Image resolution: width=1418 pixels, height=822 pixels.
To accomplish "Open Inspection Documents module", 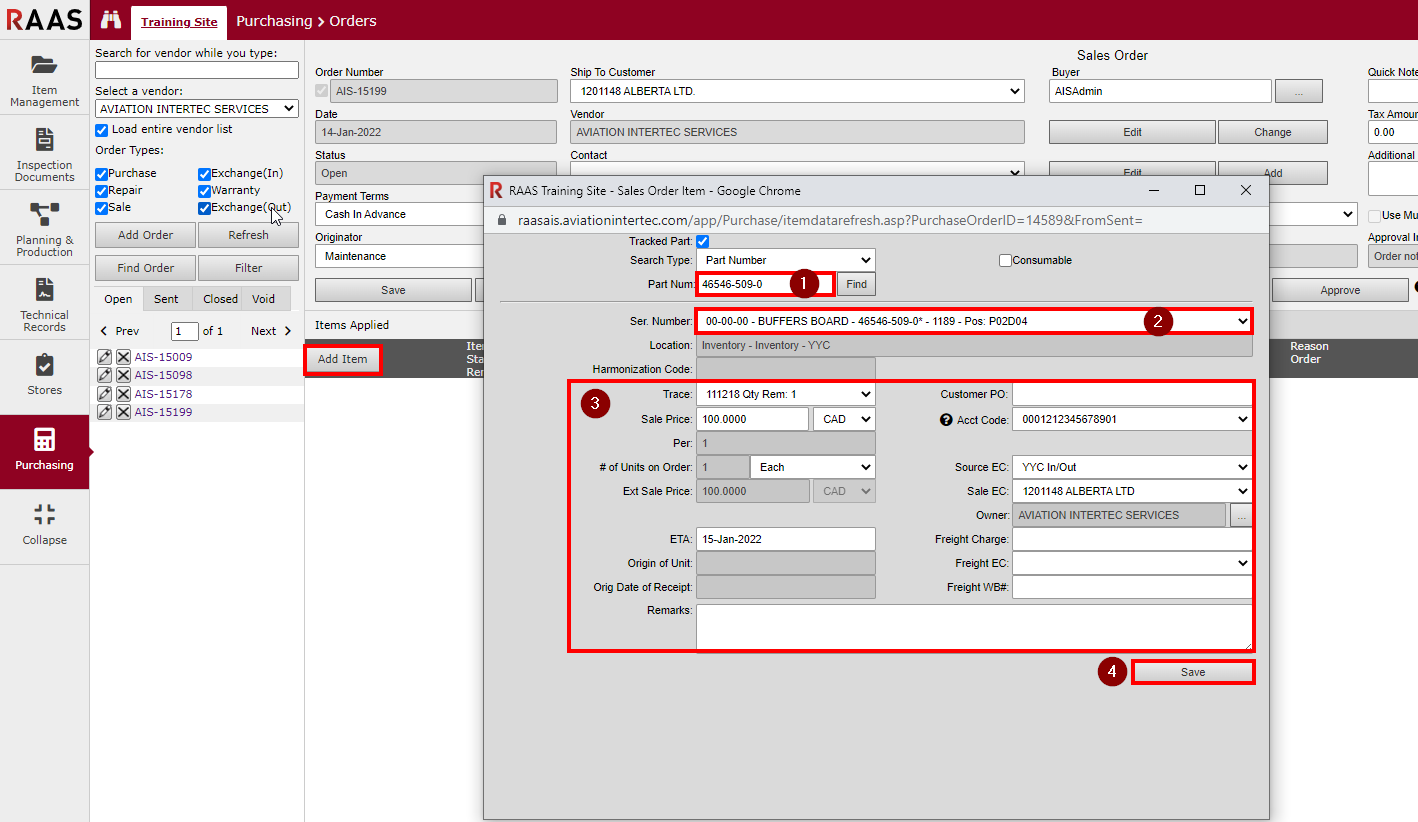I will point(44,153).
